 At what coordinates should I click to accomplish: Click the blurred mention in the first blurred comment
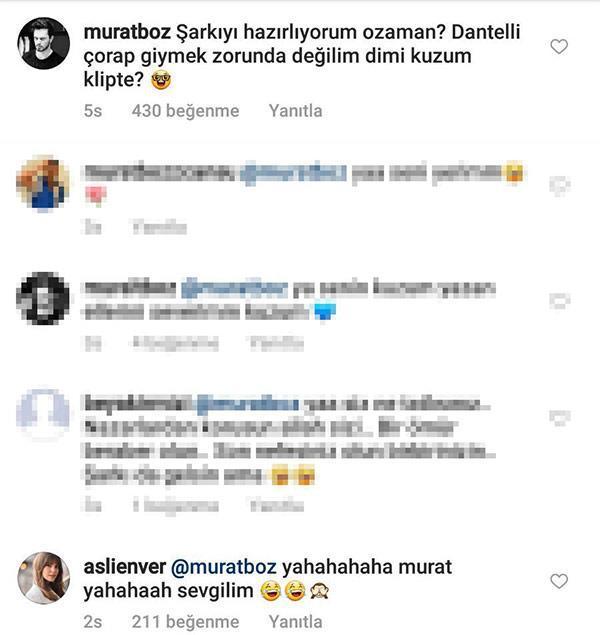294,173
